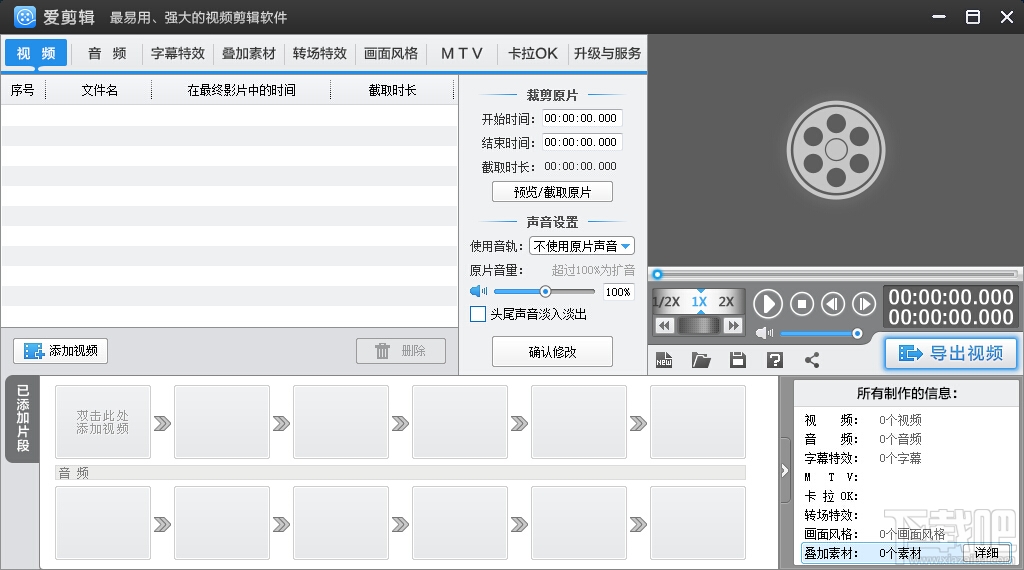The width and height of the screenshot is (1024, 570).
Task: Click the 原片音量 volume slider
Action: coord(545,291)
